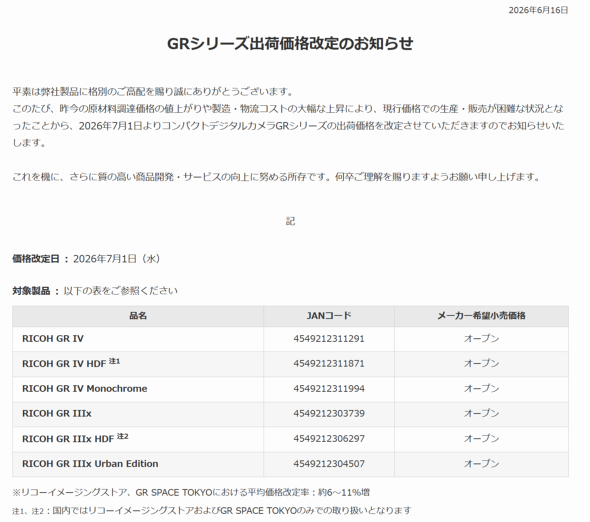Click オープン in the GR IV HDF row
This screenshot has height=522, width=590.
pyautogui.click(x=481, y=364)
